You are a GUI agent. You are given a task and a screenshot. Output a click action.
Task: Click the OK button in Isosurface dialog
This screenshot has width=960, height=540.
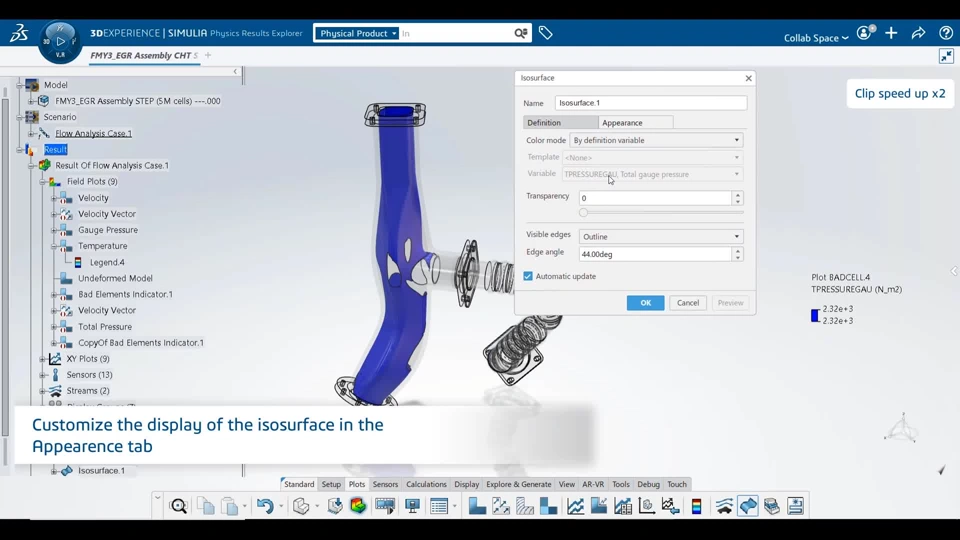click(645, 303)
